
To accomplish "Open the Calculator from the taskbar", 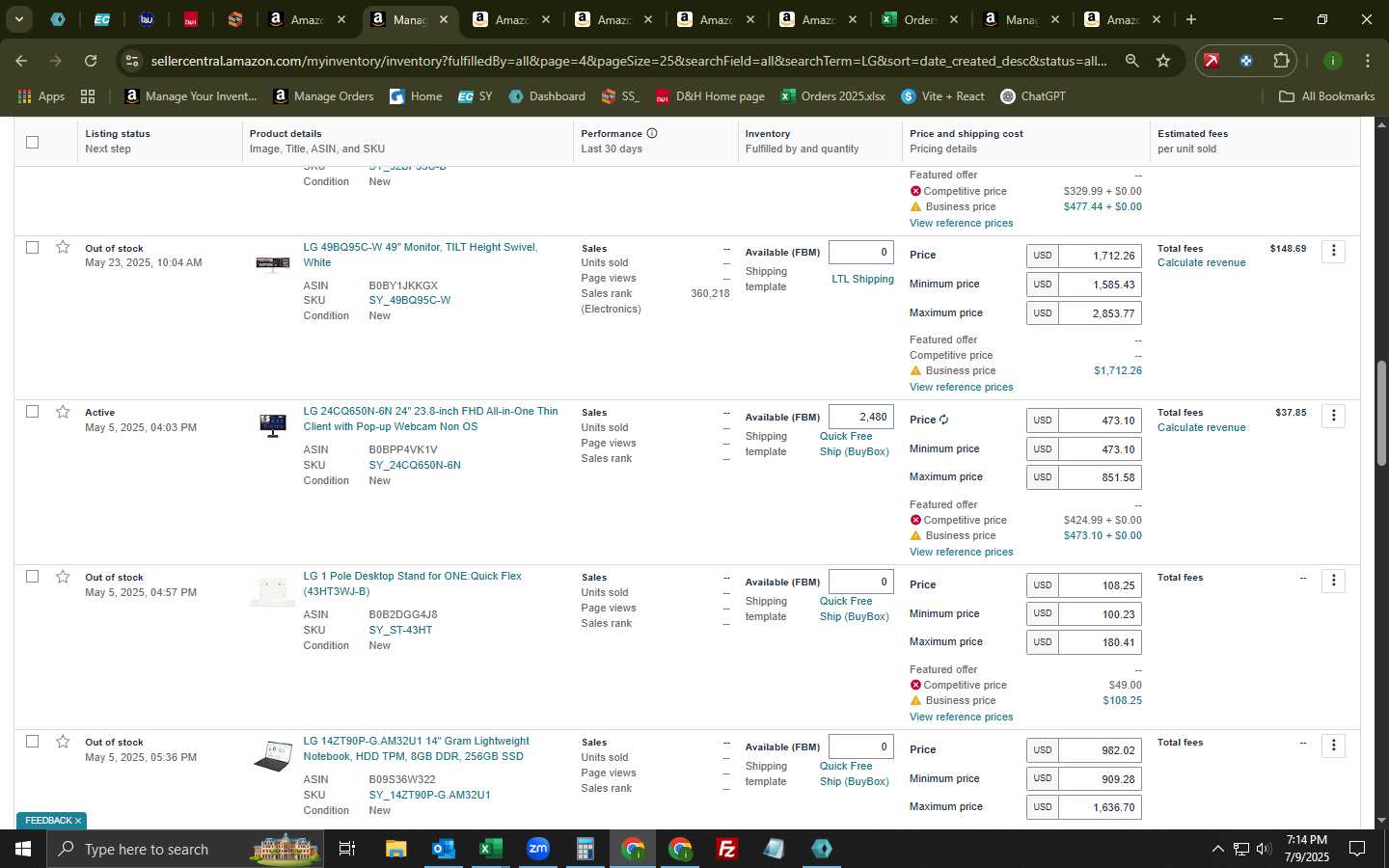I will tap(585, 849).
